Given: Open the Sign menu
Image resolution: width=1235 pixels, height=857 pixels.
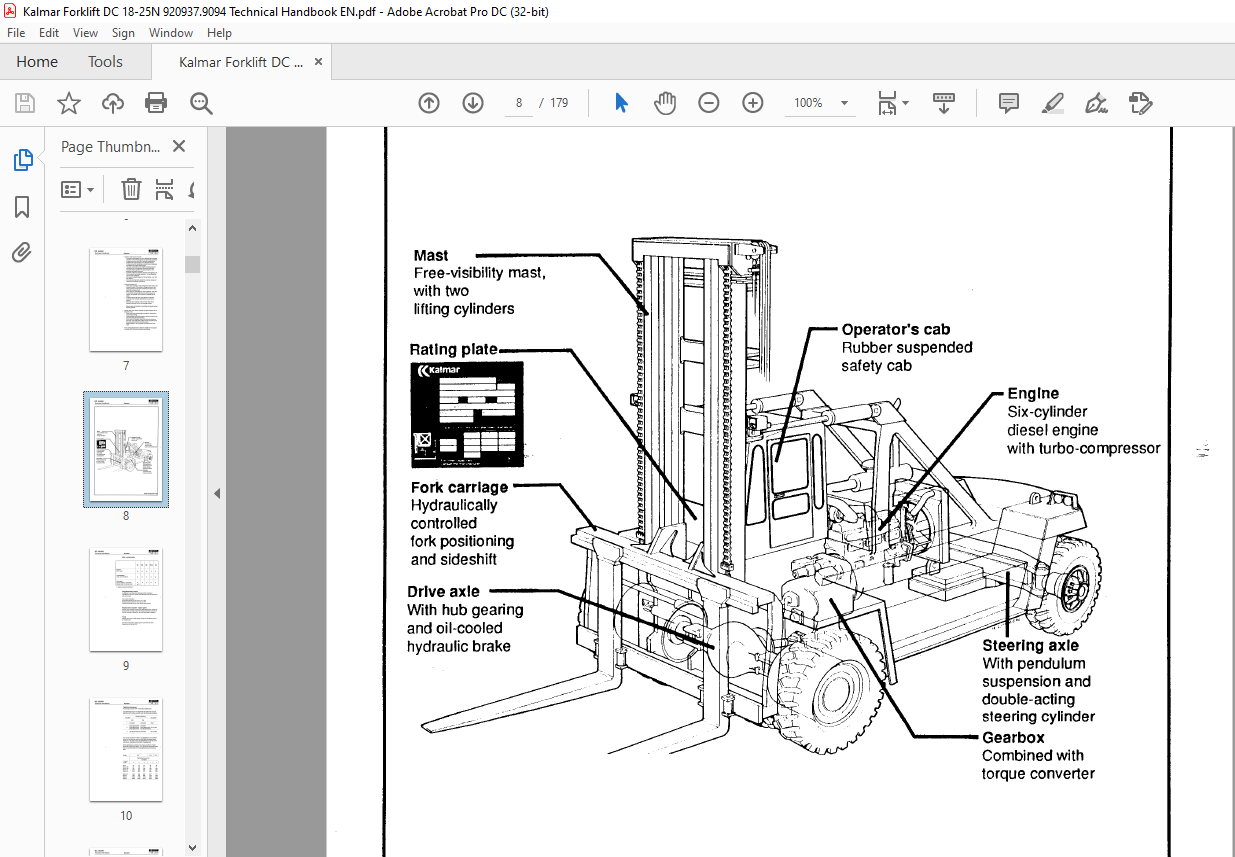Looking at the screenshot, I should 123,33.
